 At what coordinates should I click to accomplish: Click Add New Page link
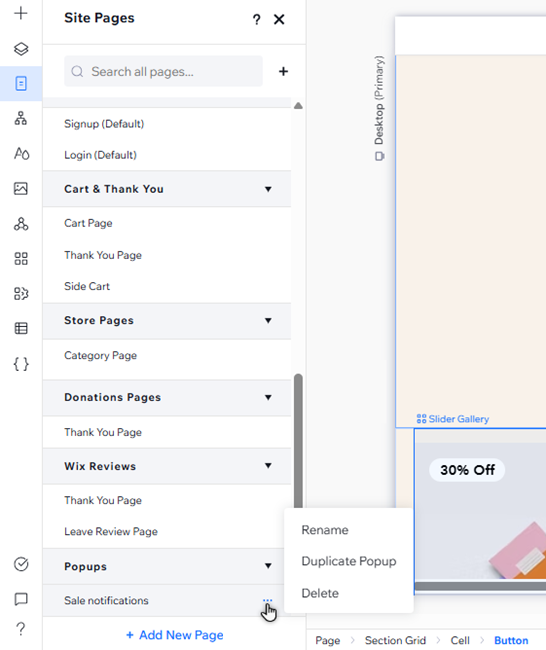[175, 635]
